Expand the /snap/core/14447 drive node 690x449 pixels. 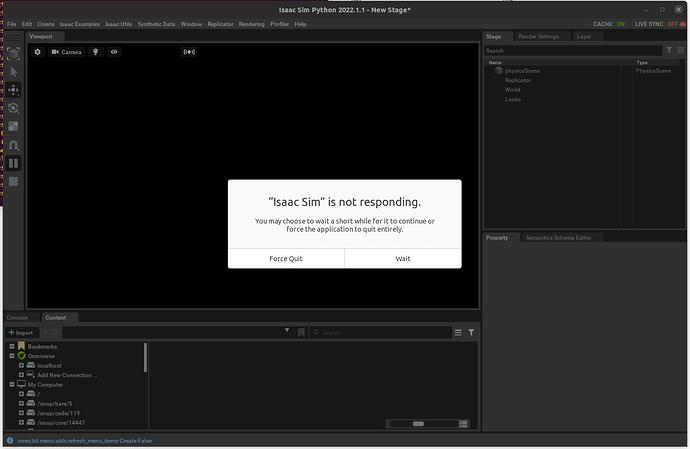[21, 423]
